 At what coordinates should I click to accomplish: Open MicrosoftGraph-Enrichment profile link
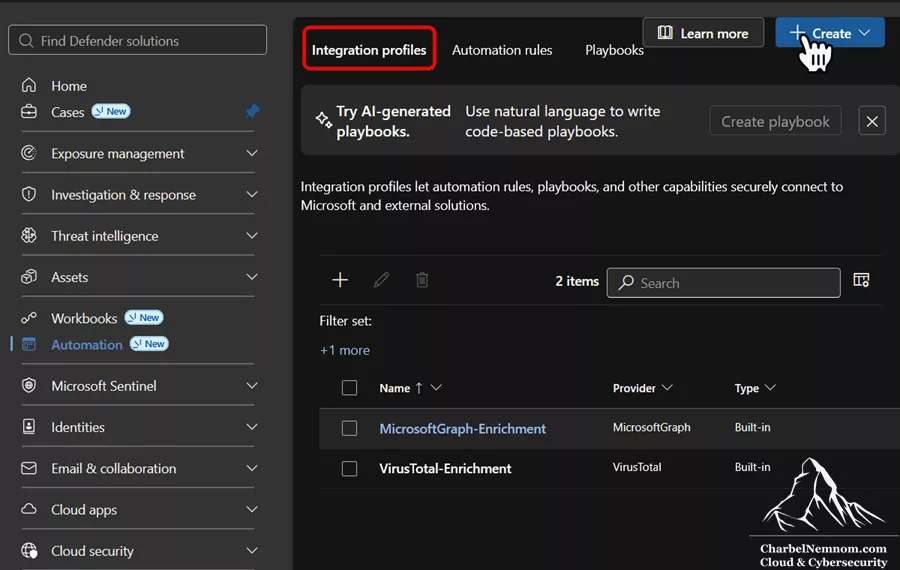[463, 428]
